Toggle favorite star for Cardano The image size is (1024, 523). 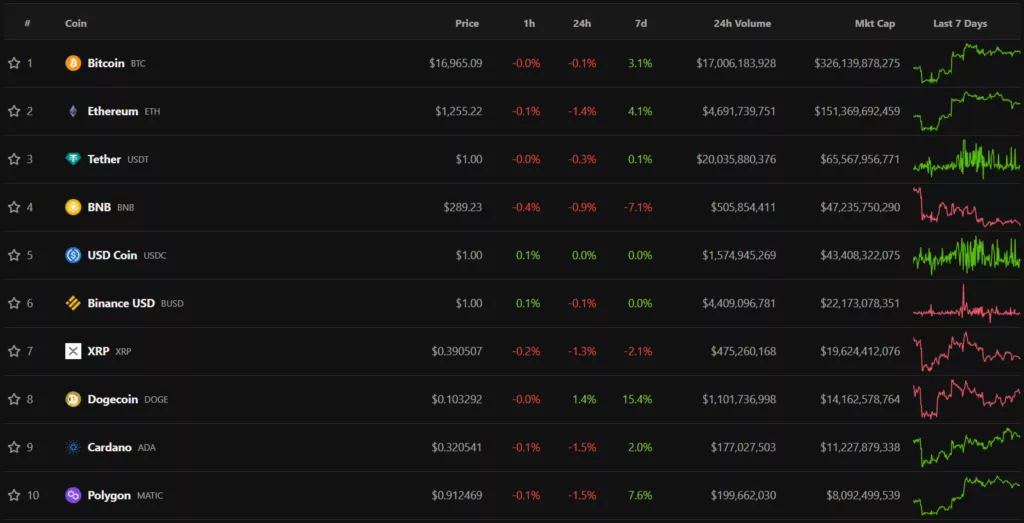tap(14, 447)
